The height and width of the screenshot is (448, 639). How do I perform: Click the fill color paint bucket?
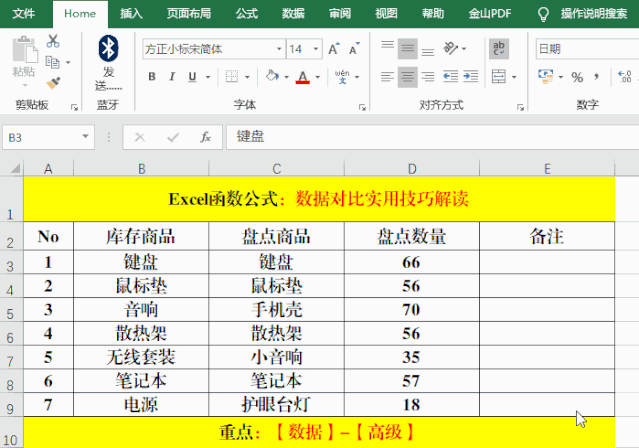coord(273,77)
